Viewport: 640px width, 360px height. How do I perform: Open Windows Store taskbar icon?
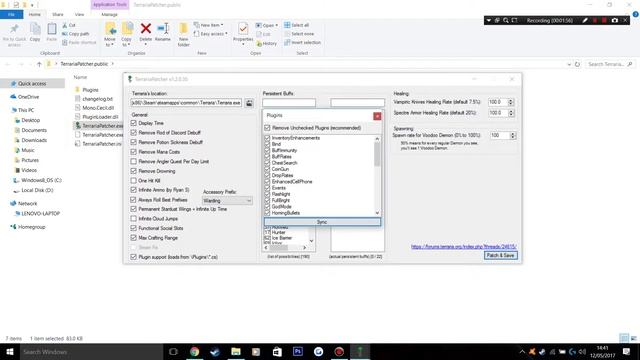coord(277,351)
